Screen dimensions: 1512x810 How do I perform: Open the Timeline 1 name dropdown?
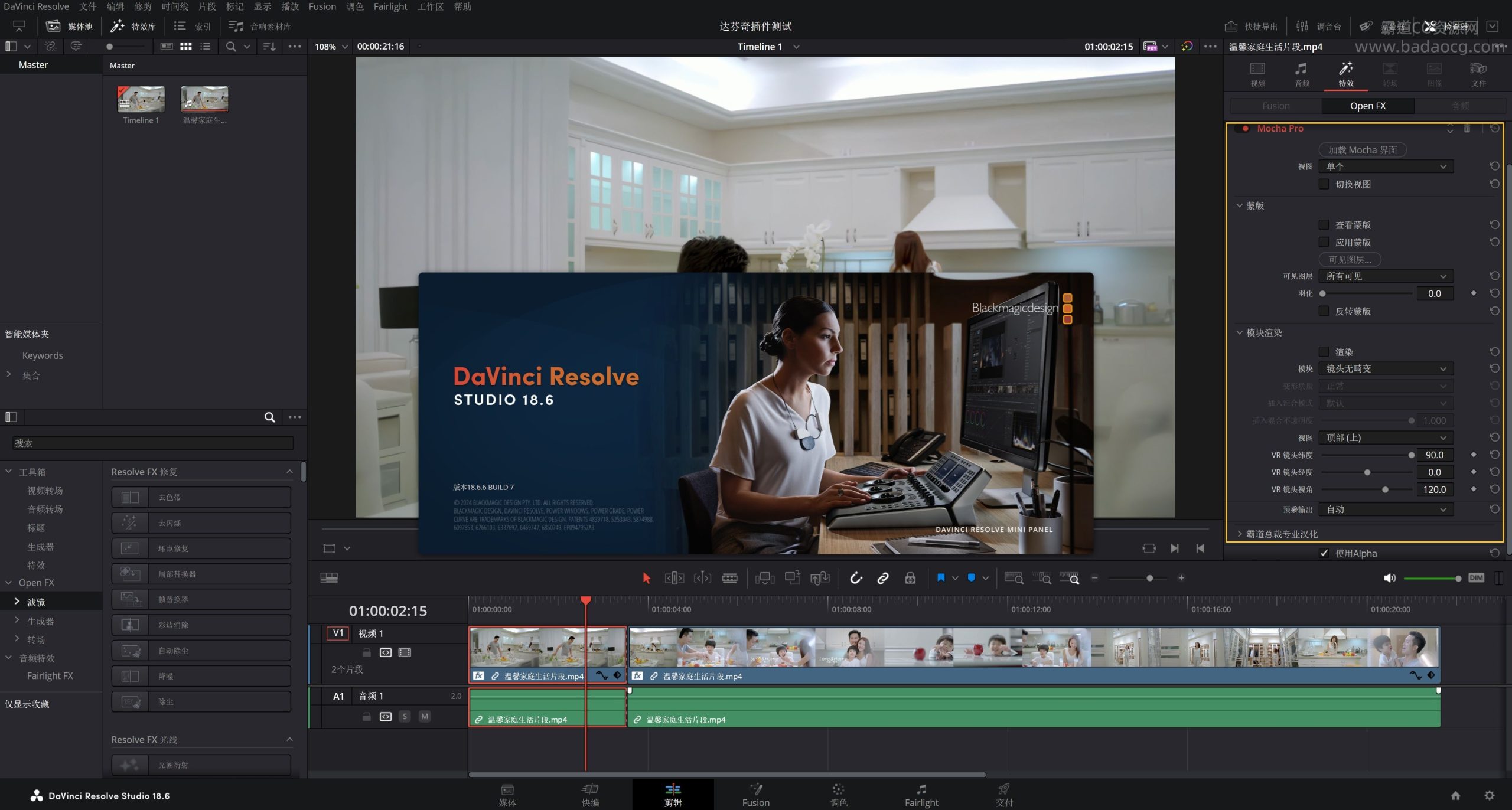(768, 47)
